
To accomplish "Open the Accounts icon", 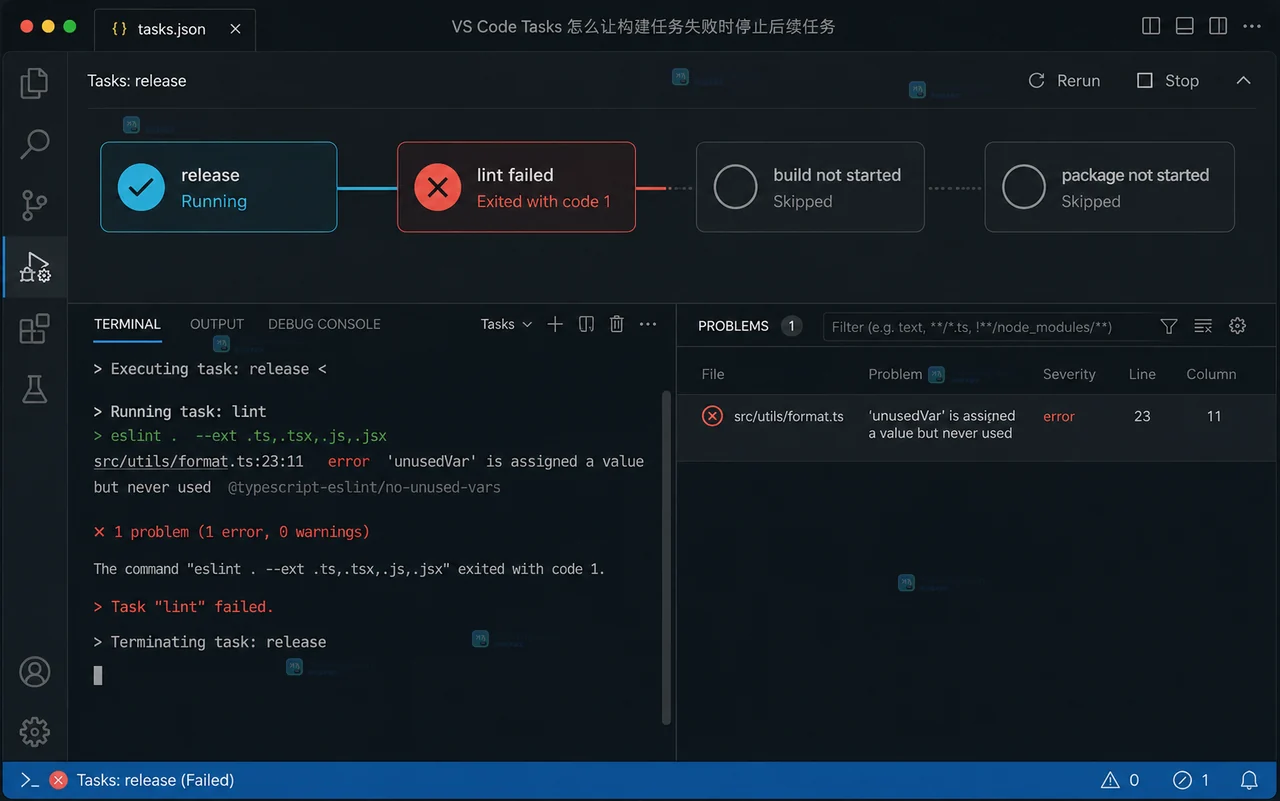I will 34,672.
